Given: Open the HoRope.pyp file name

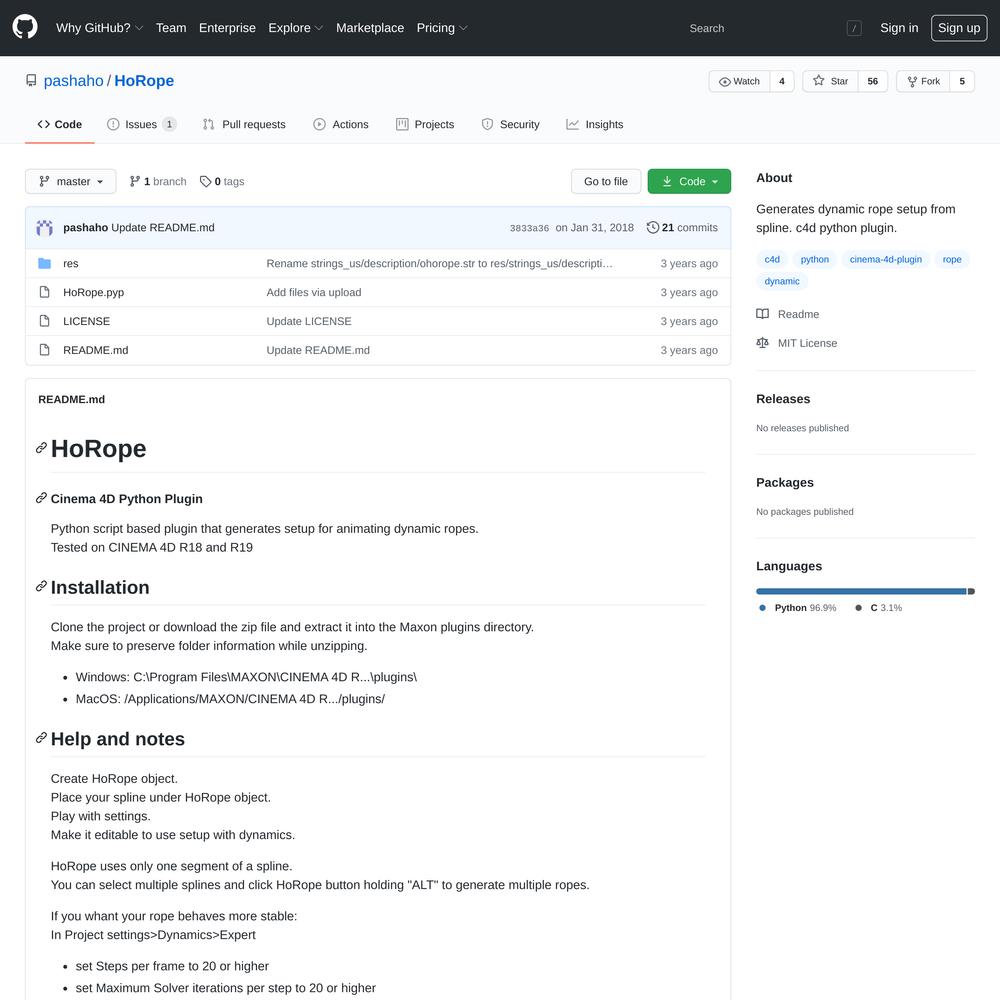Looking at the screenshot, I should (x=94, y=292).
